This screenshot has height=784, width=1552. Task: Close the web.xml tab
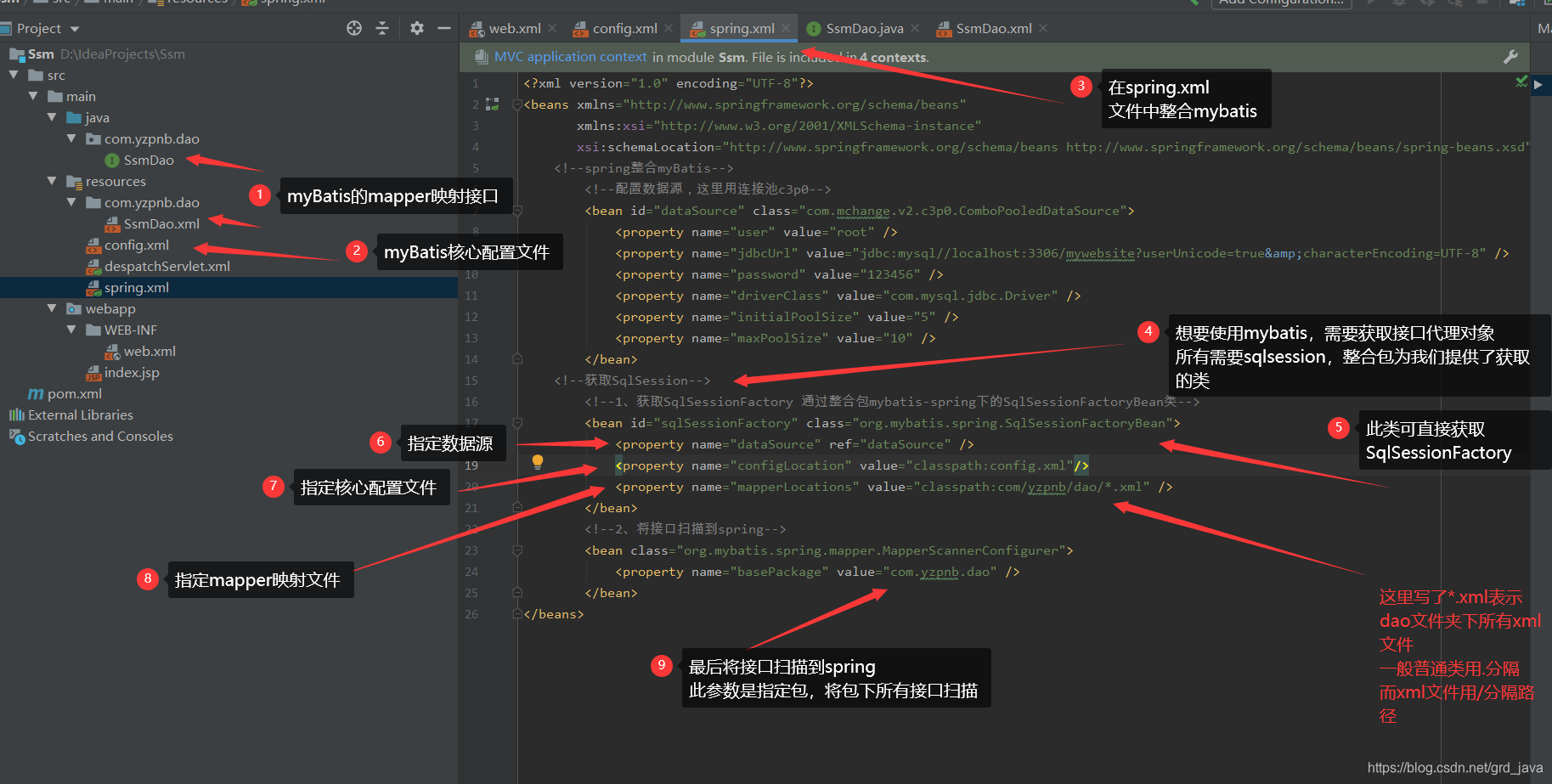tap(552, 28)
